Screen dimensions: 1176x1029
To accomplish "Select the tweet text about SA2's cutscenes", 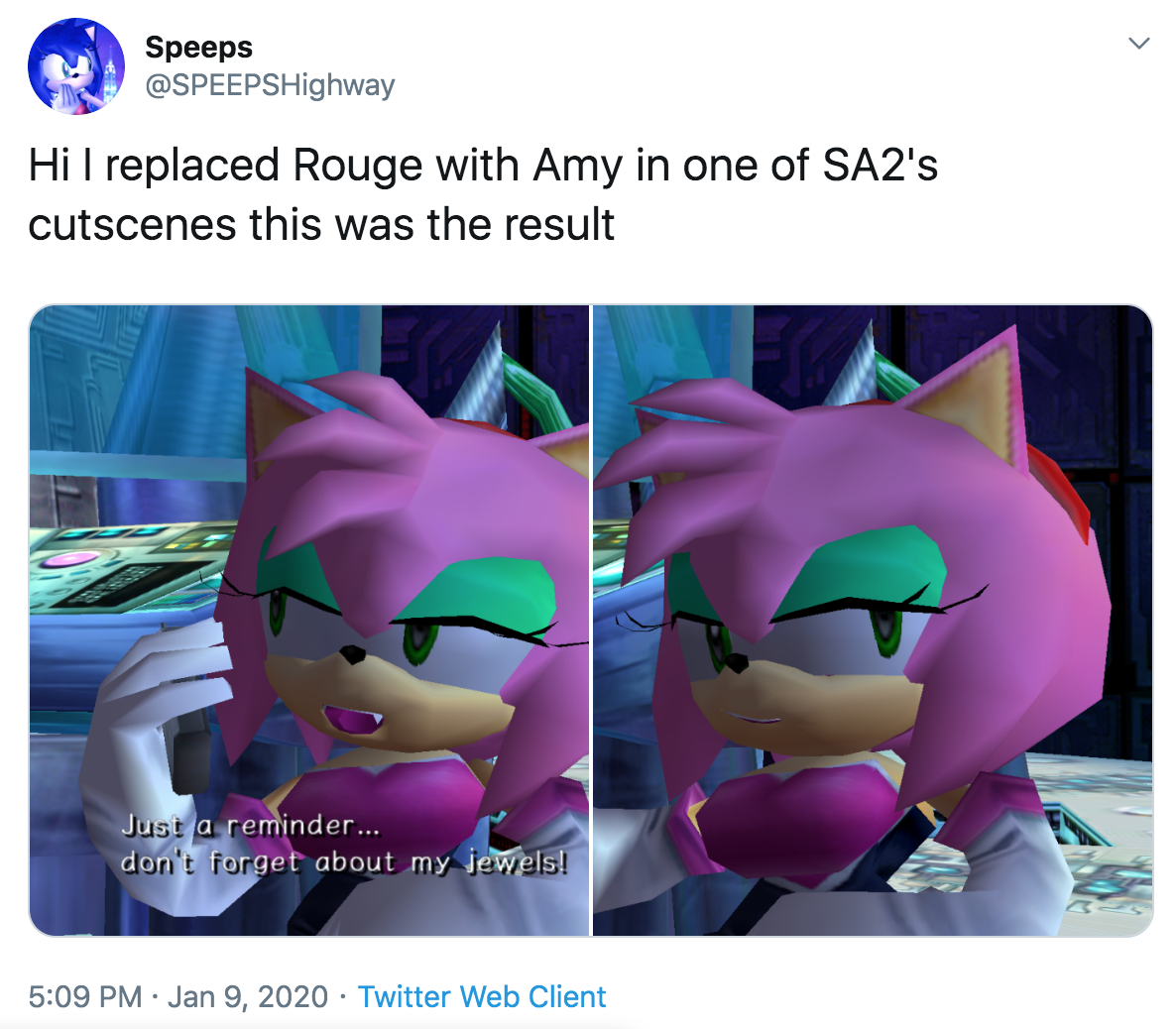I will (483, 194).
